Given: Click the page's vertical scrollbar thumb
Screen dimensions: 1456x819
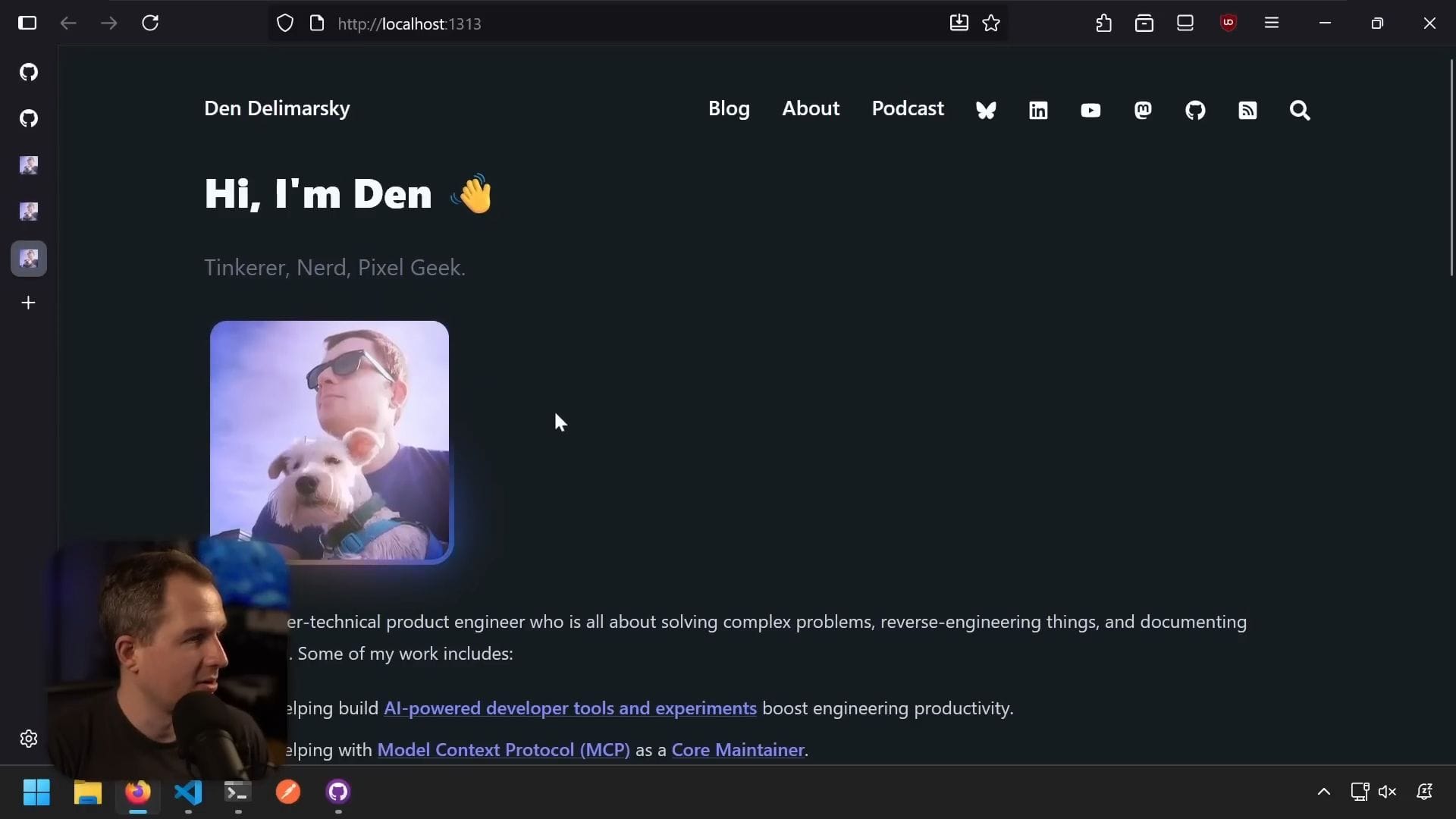Looking at the screenshot, I should coord(1451,167).
